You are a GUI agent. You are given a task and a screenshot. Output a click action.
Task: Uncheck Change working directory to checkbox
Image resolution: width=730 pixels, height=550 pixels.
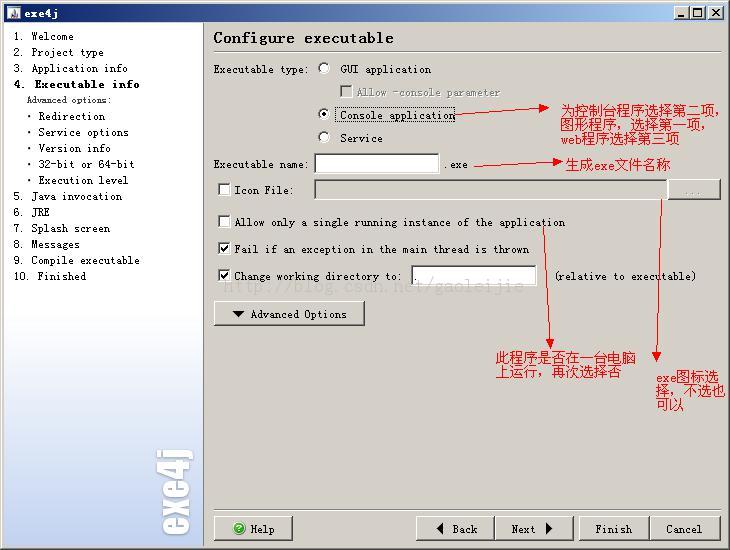tap(224, 275)
